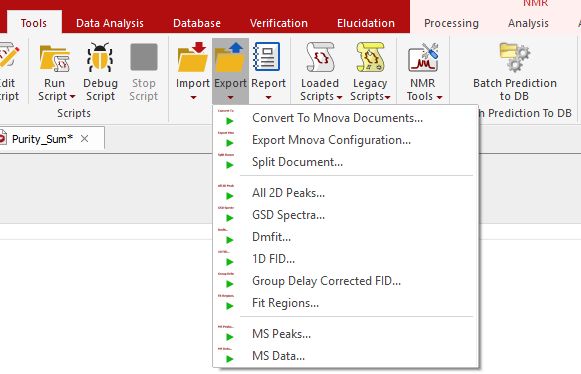
Task: Open NMR Tools icon
Action: [x=423, y=57]
